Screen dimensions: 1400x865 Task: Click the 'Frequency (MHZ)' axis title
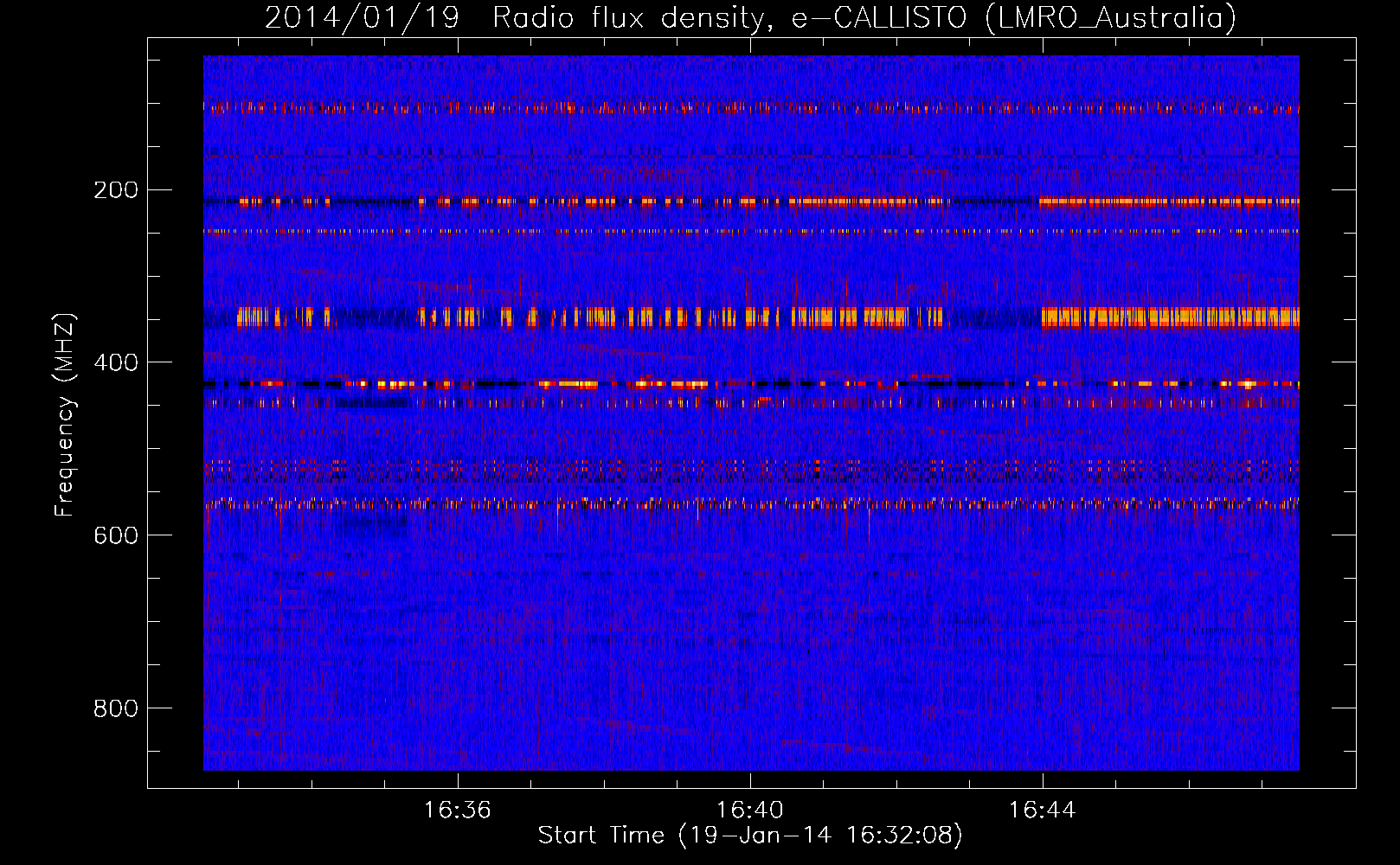[65, 414]
